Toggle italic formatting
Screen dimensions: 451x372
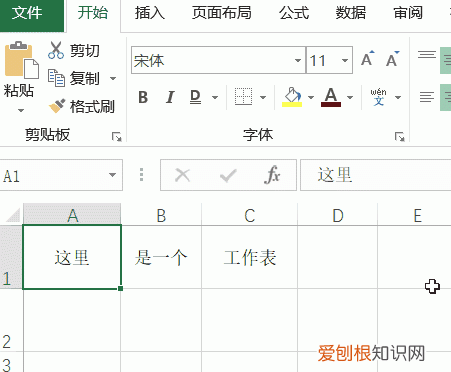[170, 97]
